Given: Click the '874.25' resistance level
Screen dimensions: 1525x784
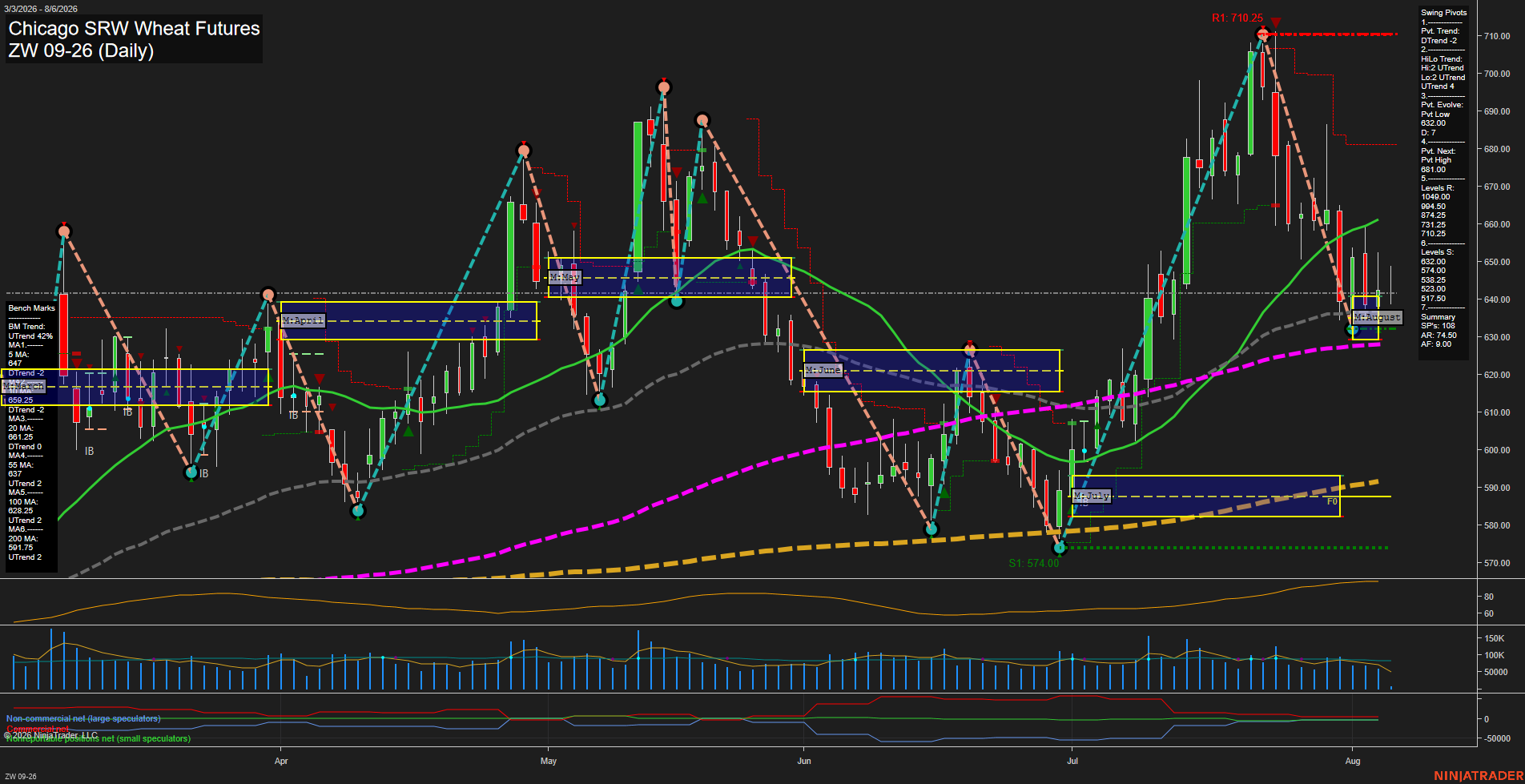Looking at the screenshot, I should click(x=1434, y=215).
